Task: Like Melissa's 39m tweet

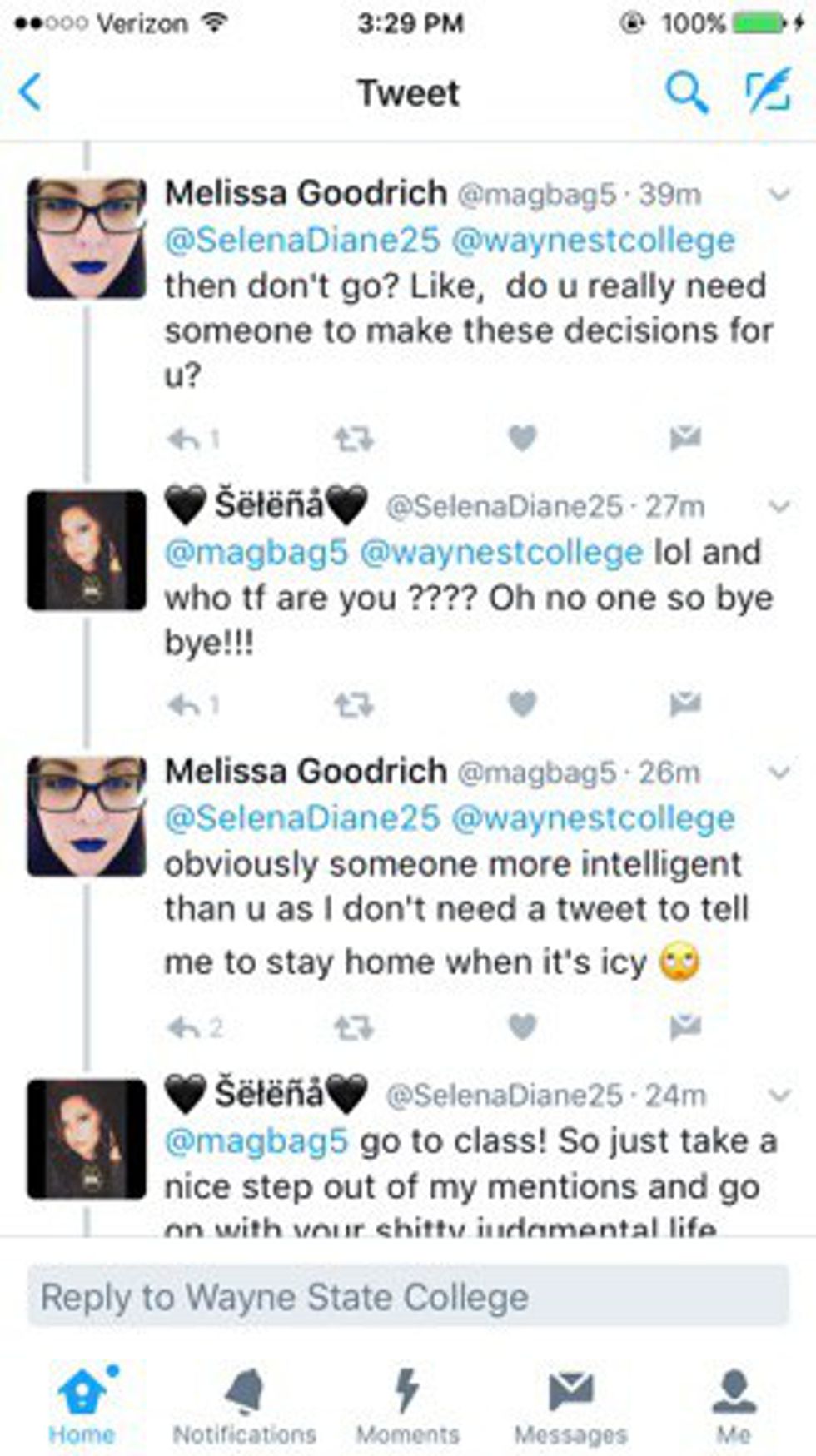Action: pyautogui.click(x=522, y=438)
